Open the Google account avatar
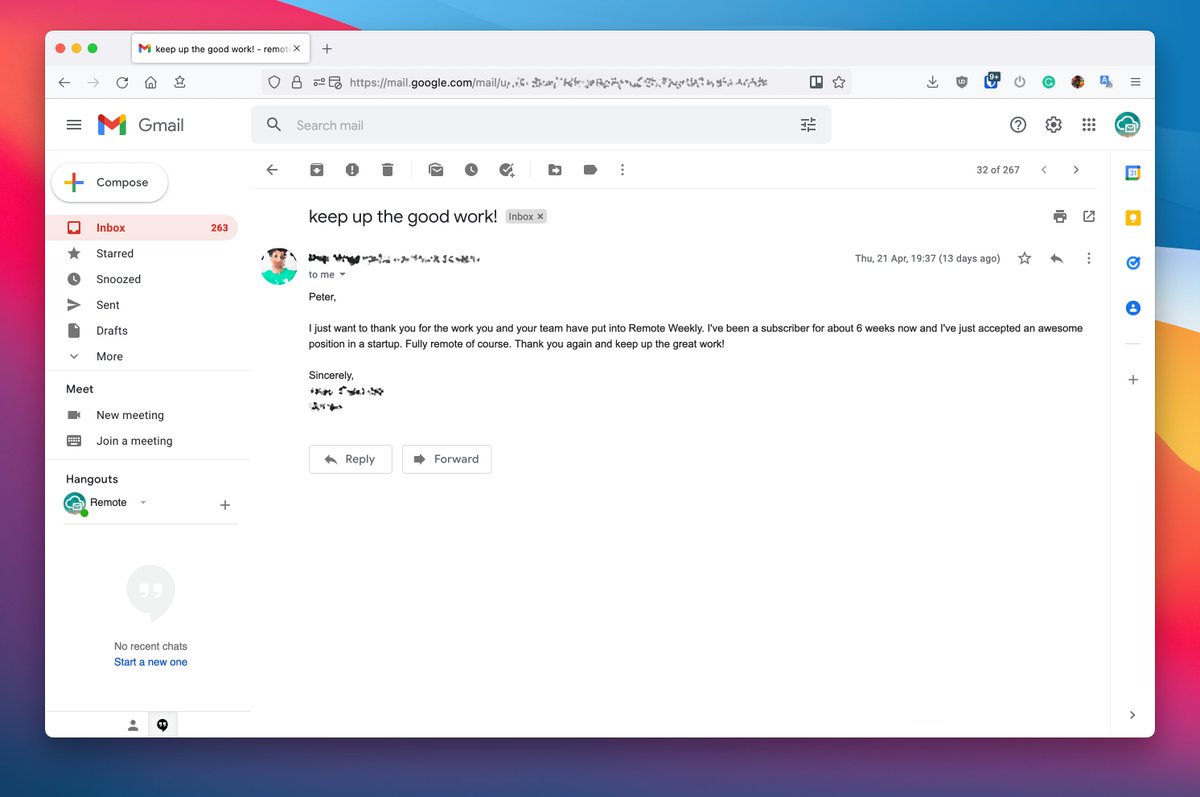The width and height of the screenshot is (1200, 797). (1127, 125)
